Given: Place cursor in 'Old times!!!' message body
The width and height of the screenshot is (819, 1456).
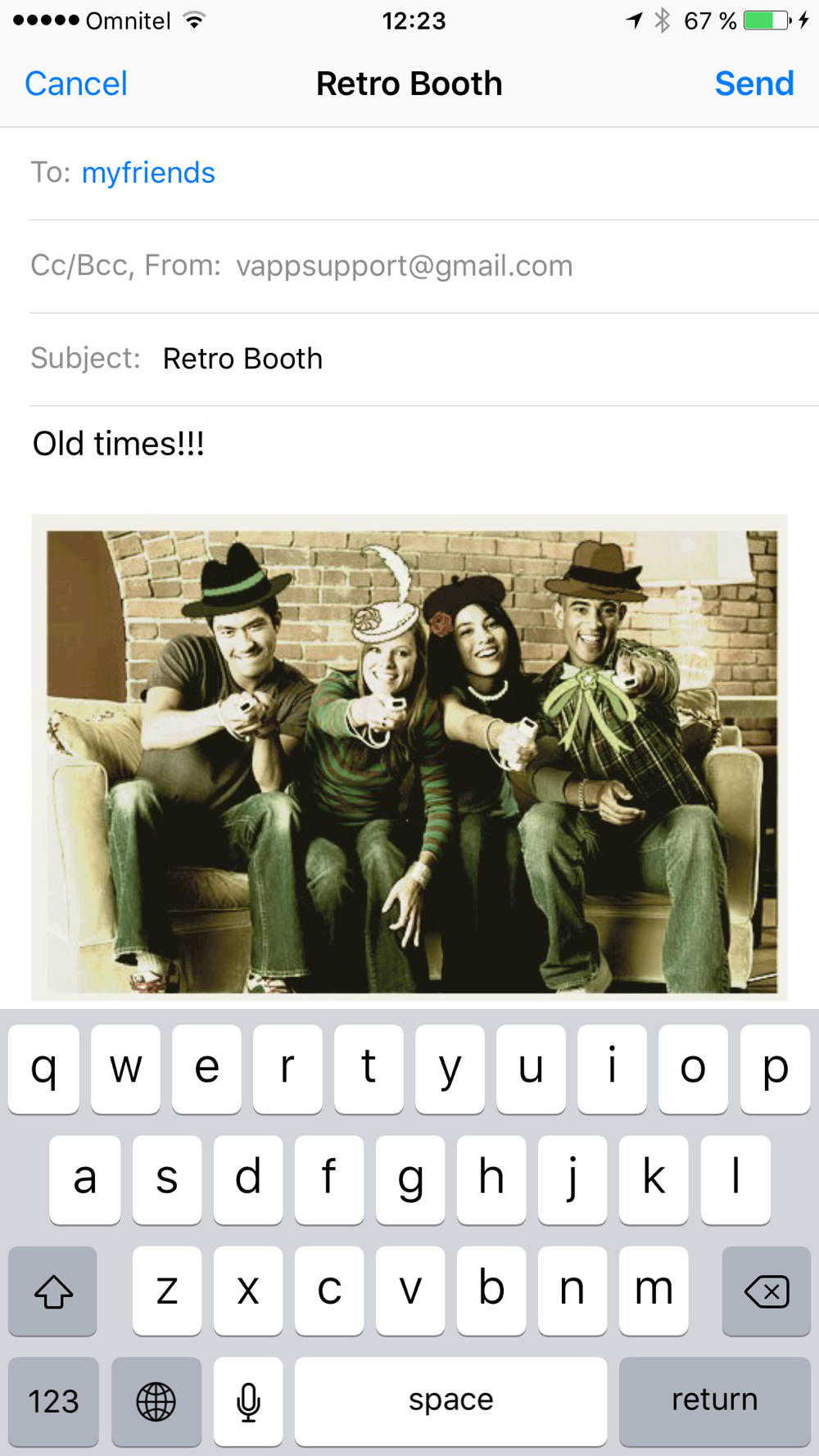Looking at the screenshot, I should point(119,444).
